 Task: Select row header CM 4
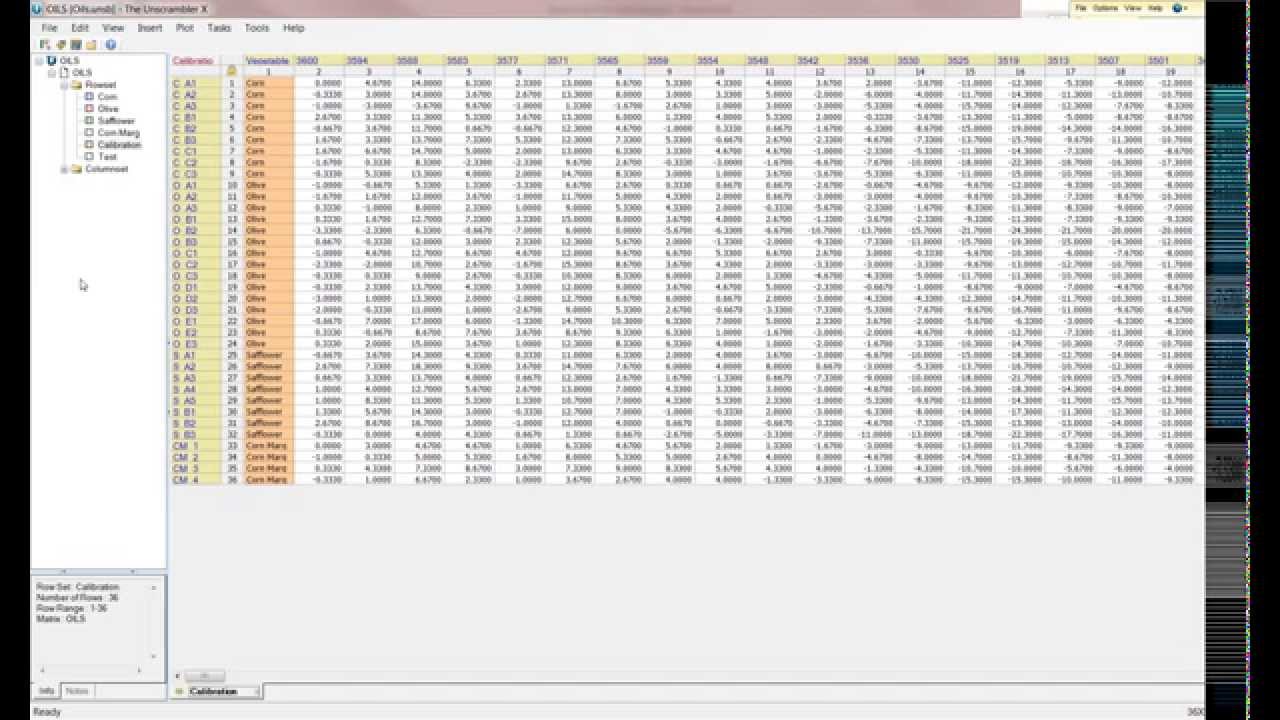[x=196, y=480]
